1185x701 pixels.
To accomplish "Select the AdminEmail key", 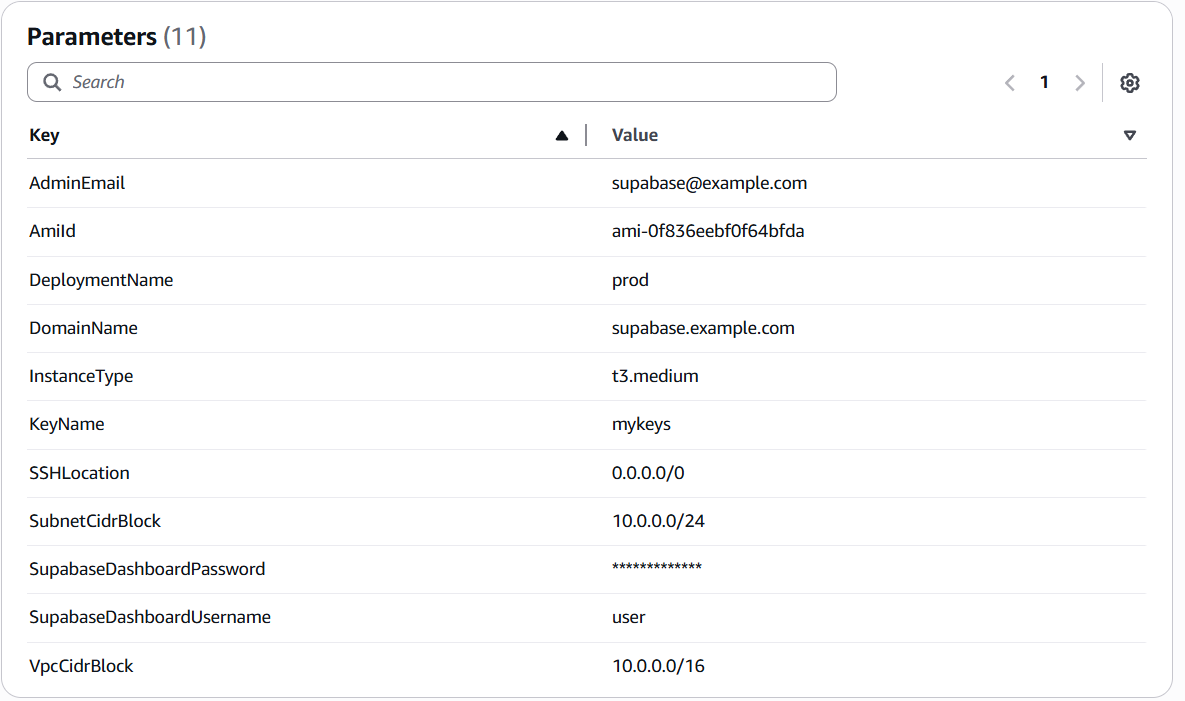I will (77, 183).
